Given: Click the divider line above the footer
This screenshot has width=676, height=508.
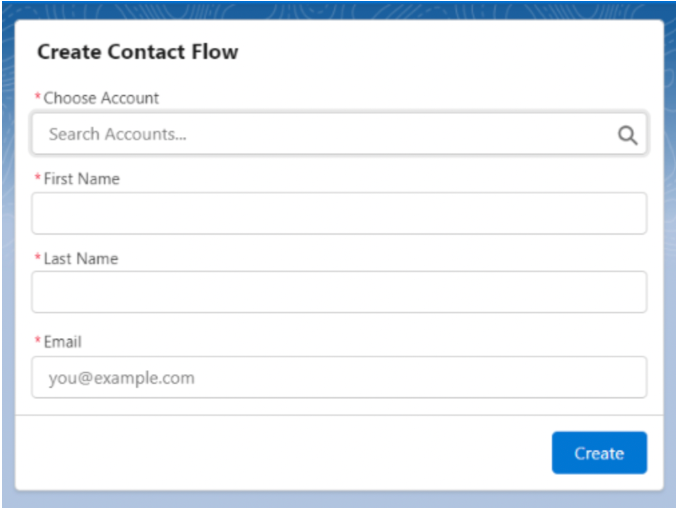Looking at the screenshot, I should coord(339,415).
